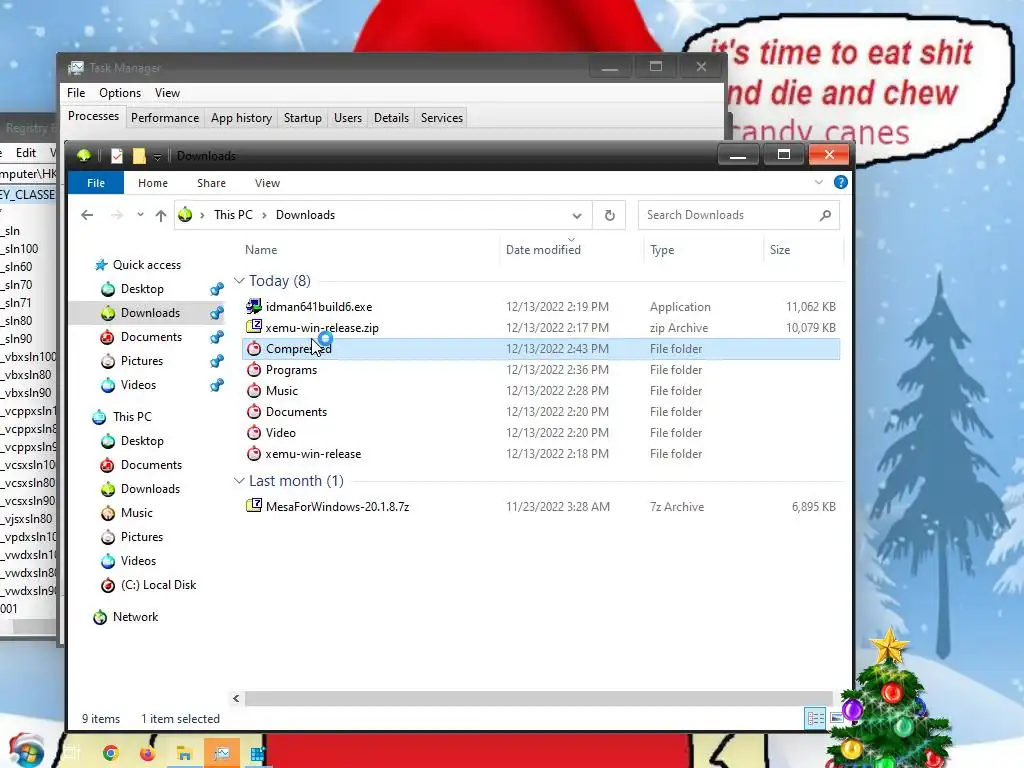Click the horizontal scrollbar left arrow
Screen dimensions: 1024x768
click(236, 698)
